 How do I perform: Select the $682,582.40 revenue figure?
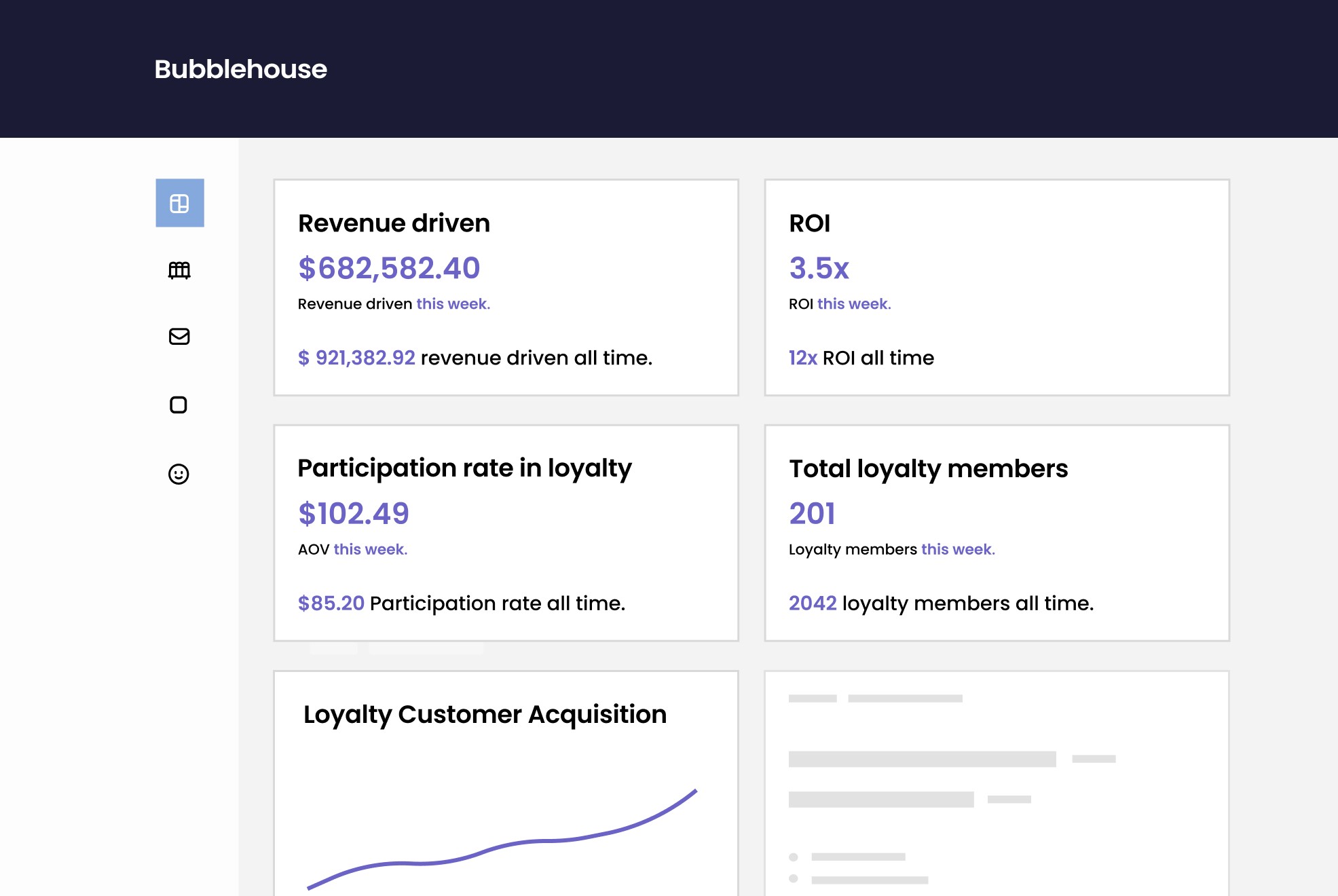click(389, 268)
